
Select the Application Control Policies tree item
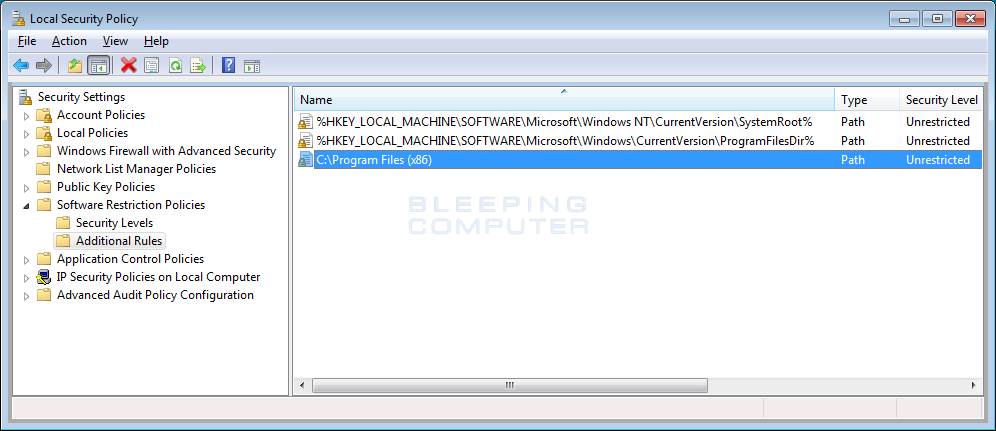tap(130, 259)
